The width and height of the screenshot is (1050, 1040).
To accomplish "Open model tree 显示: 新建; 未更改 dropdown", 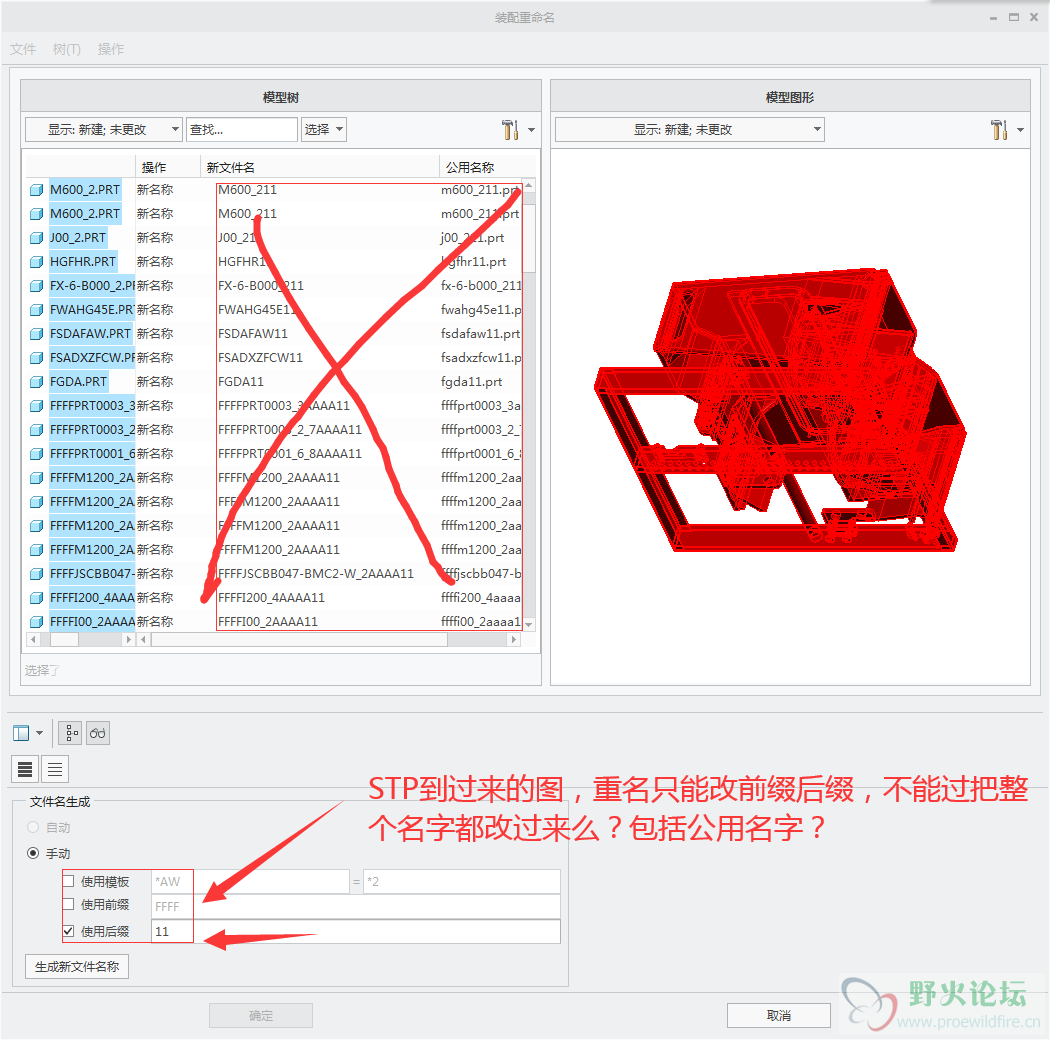I will point(104,130).
